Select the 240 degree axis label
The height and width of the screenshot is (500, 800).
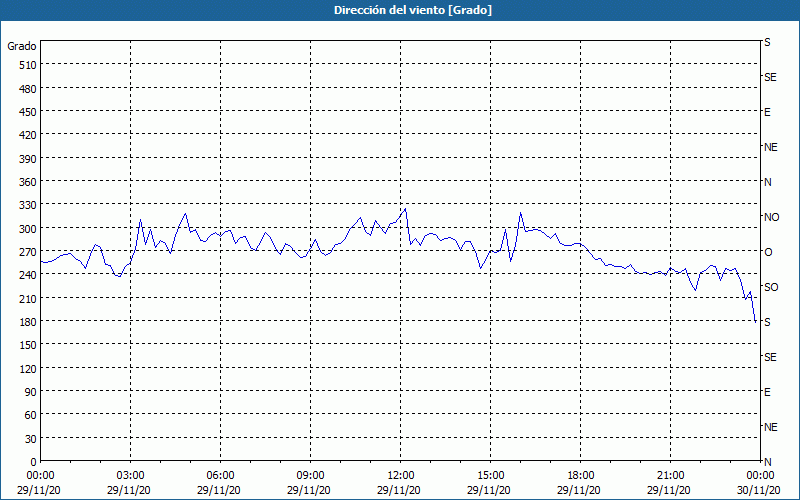click(x=29, y=275)
